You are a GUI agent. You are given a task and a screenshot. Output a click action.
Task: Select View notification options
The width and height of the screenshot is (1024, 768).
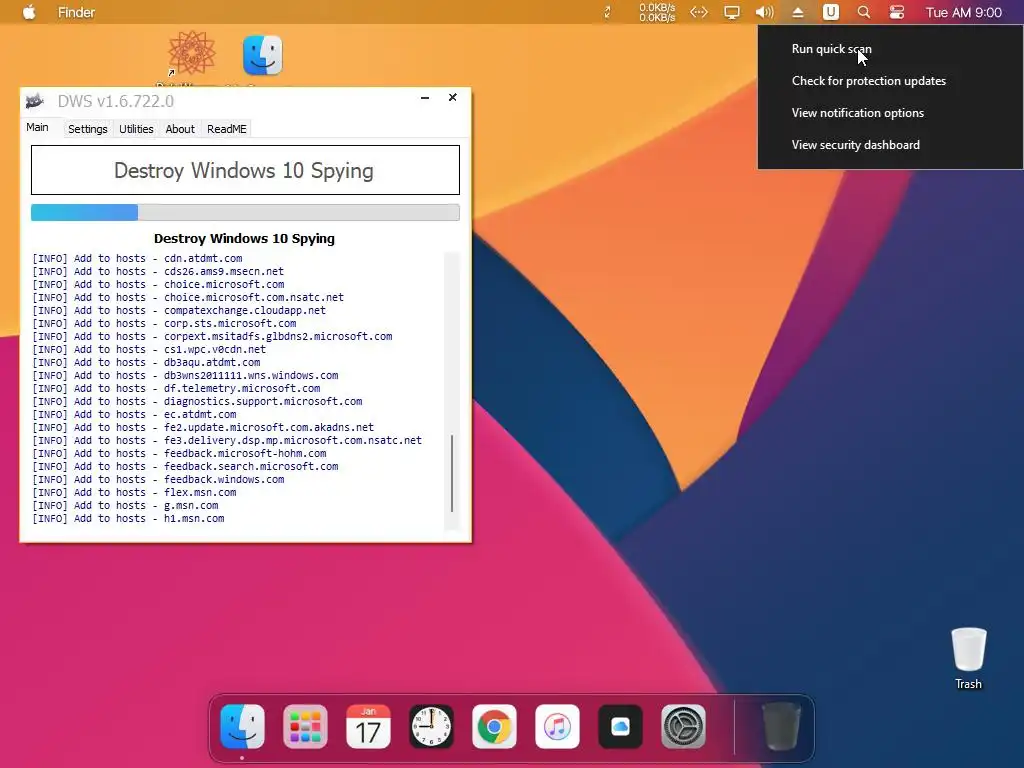click(x=857, y=113)
